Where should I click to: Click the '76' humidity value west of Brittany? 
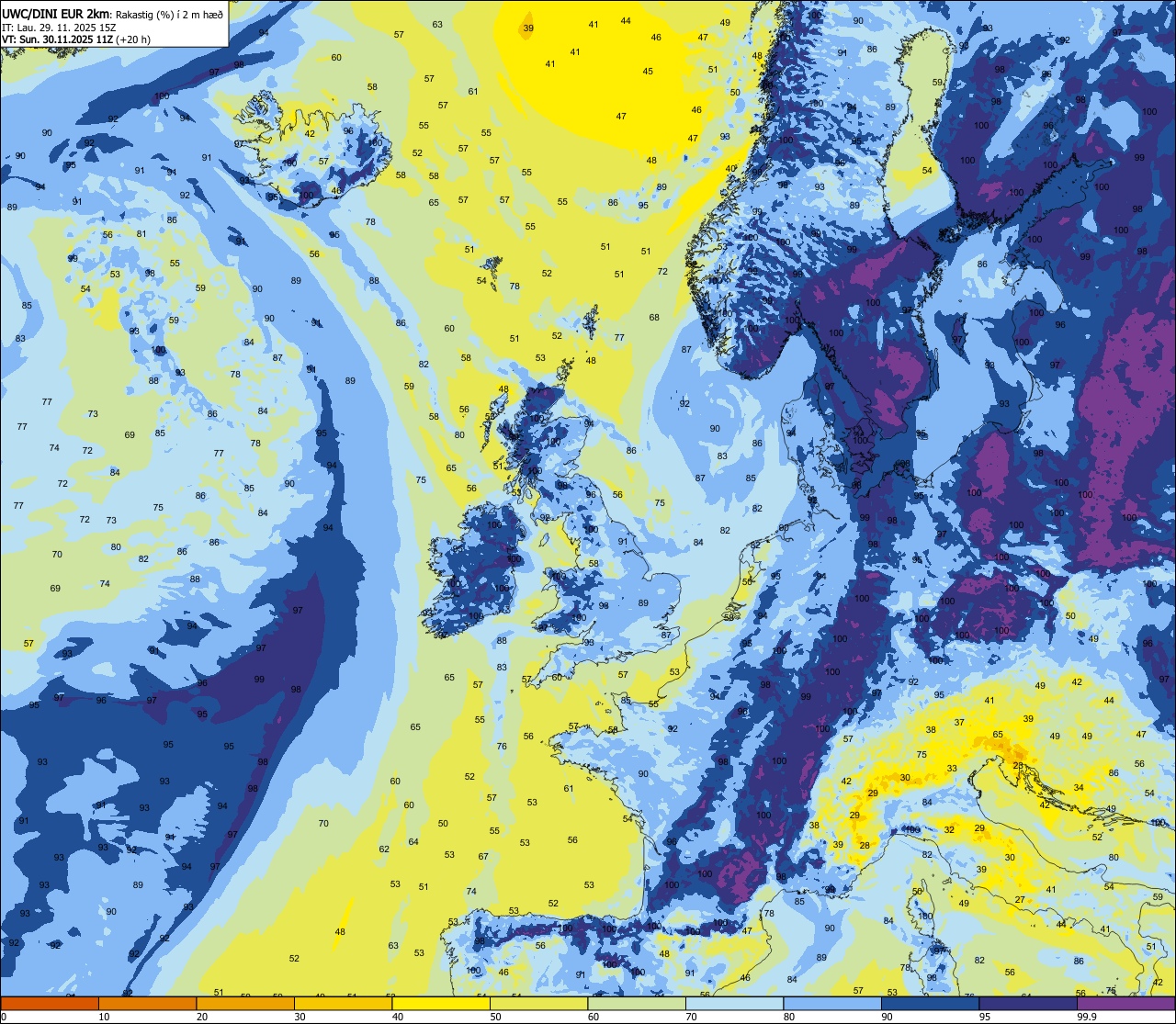pos(502,746)
